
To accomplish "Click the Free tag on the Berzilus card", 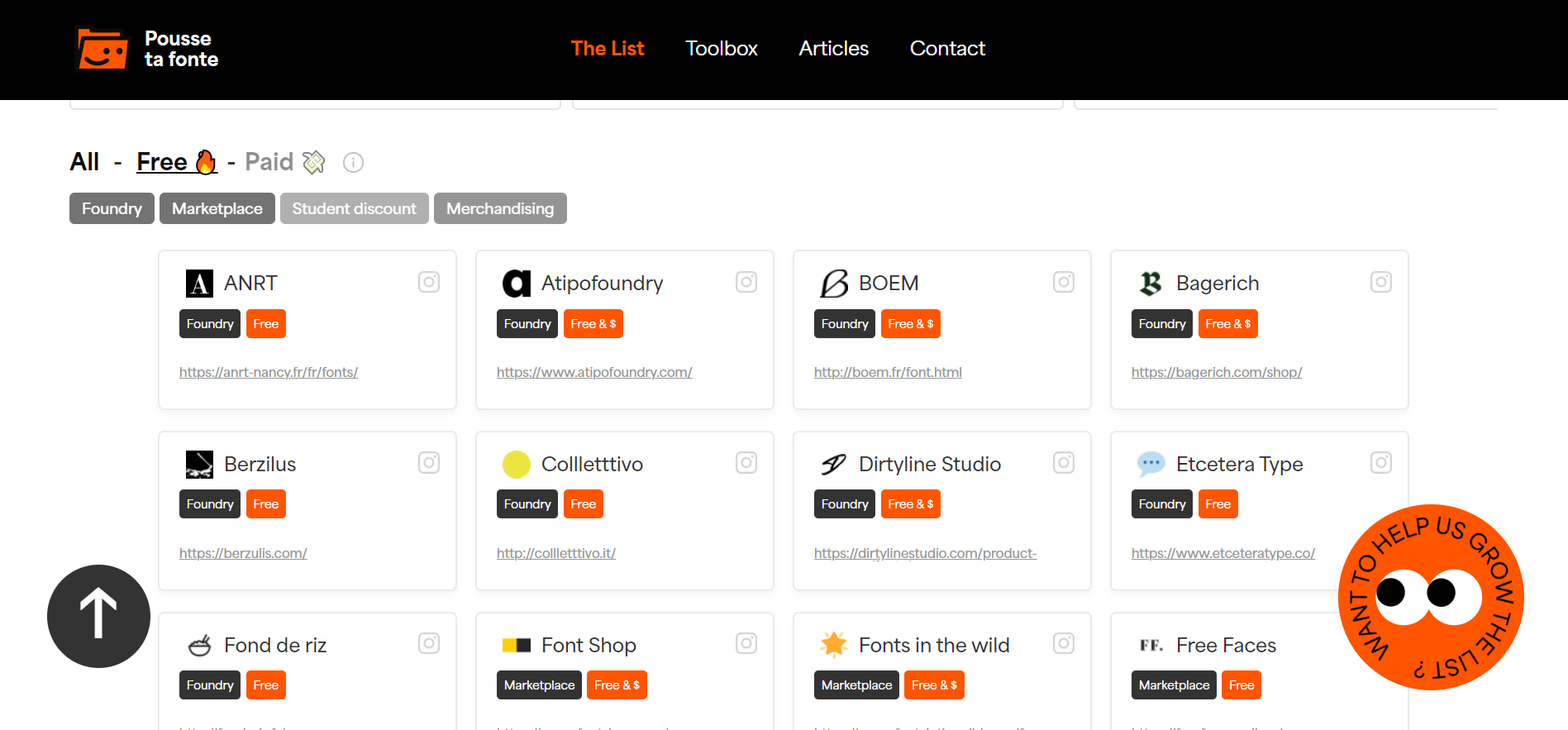I will 266,504.
